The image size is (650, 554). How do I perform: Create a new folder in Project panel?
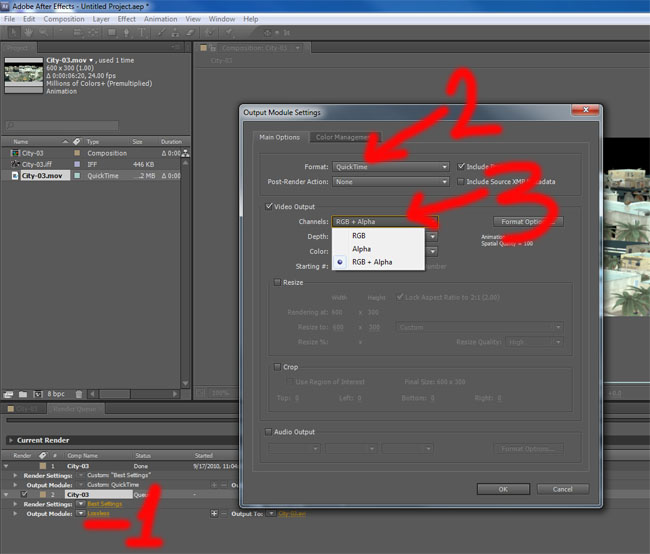point(23,394)
